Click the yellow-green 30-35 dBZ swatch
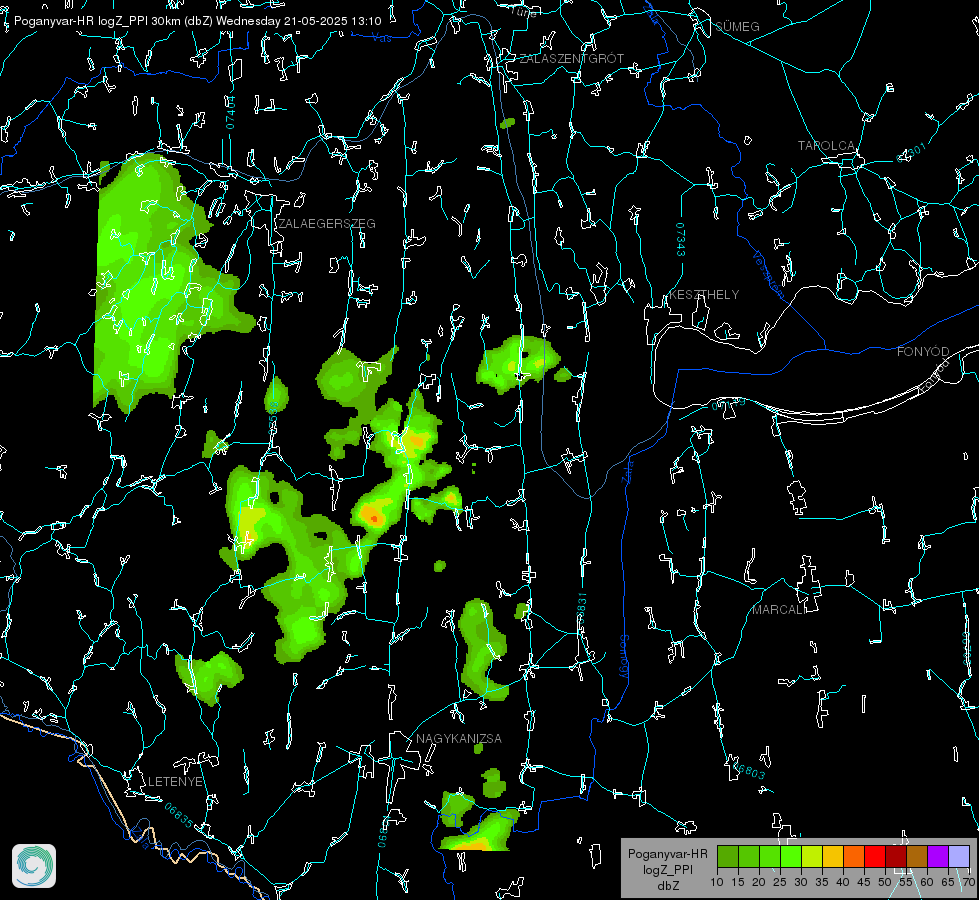The height and width of the screenshot is (900, 979). [x=812, y=856]
